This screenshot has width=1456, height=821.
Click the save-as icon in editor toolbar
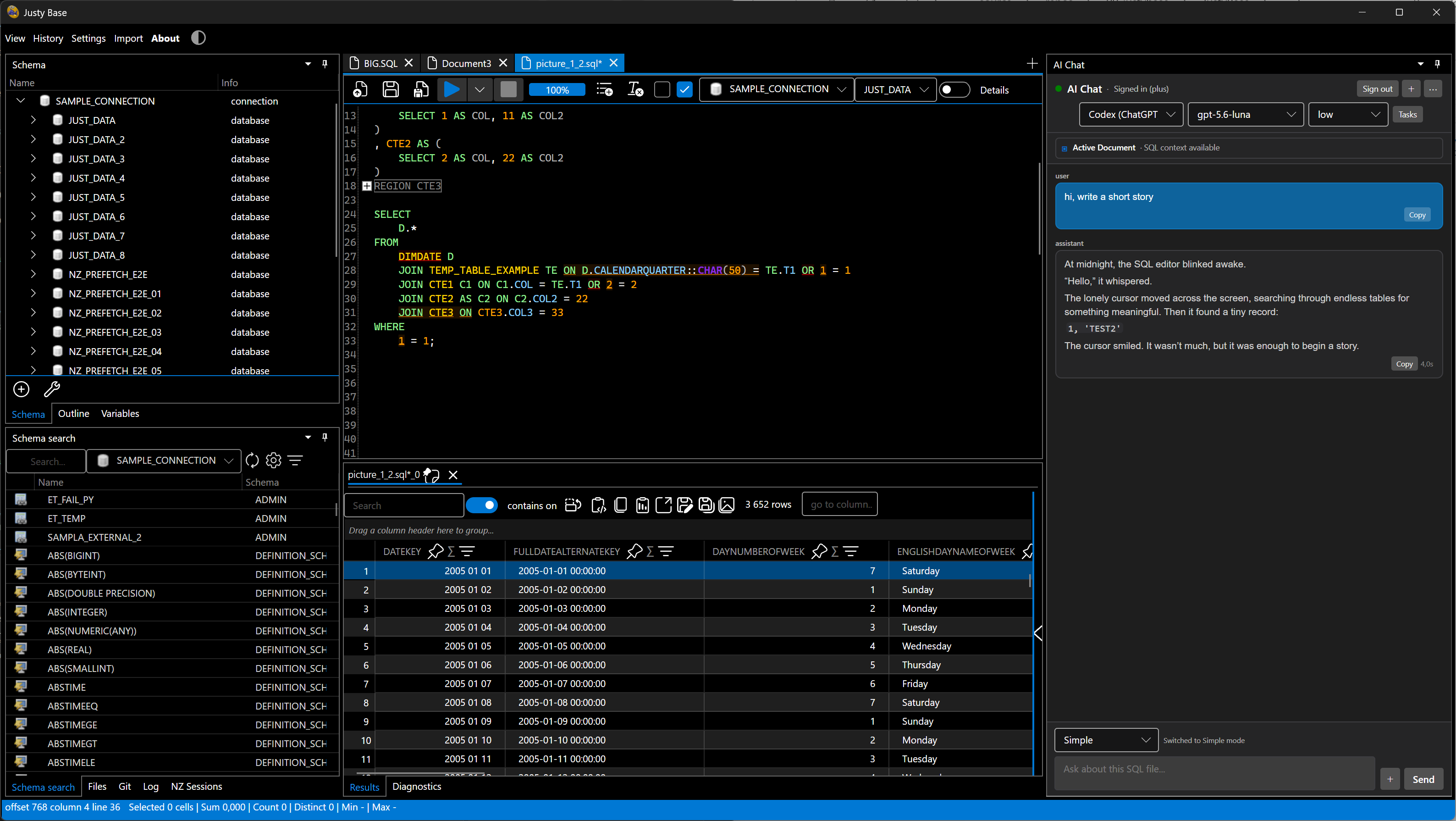420,89
